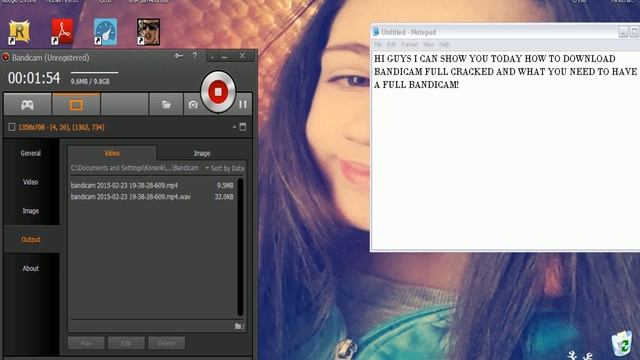Open Bandicam help question mark
The height and width of the screenshot is (360, 640).
click(x=195, y=56)
